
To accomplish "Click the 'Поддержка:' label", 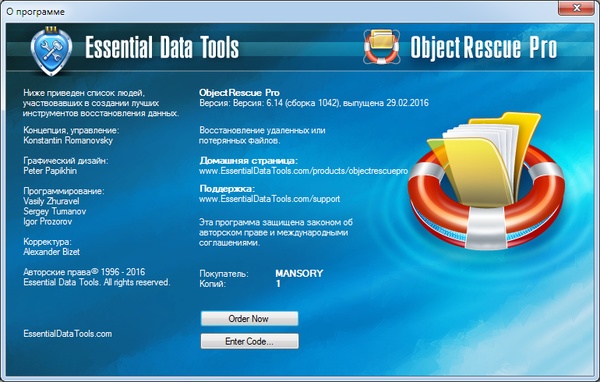I will (x=227, y=189).
